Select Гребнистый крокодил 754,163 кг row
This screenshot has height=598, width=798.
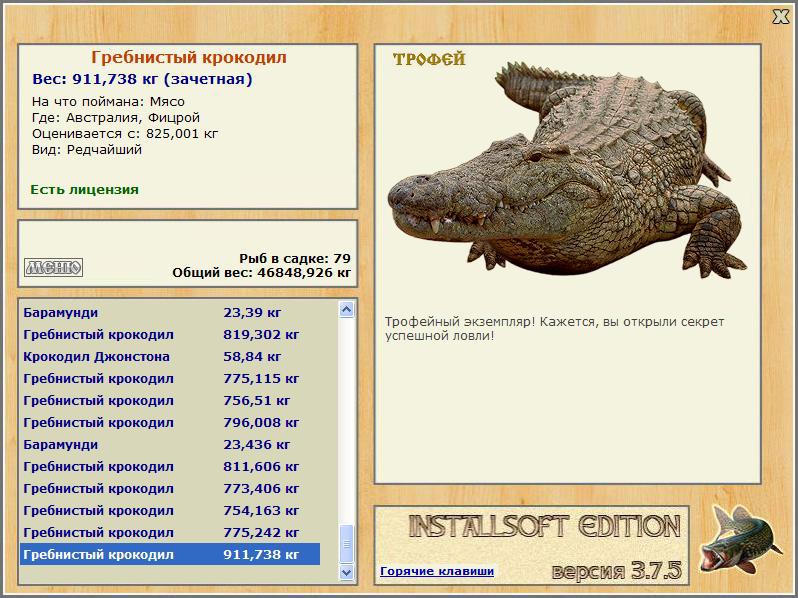[170, 510]
